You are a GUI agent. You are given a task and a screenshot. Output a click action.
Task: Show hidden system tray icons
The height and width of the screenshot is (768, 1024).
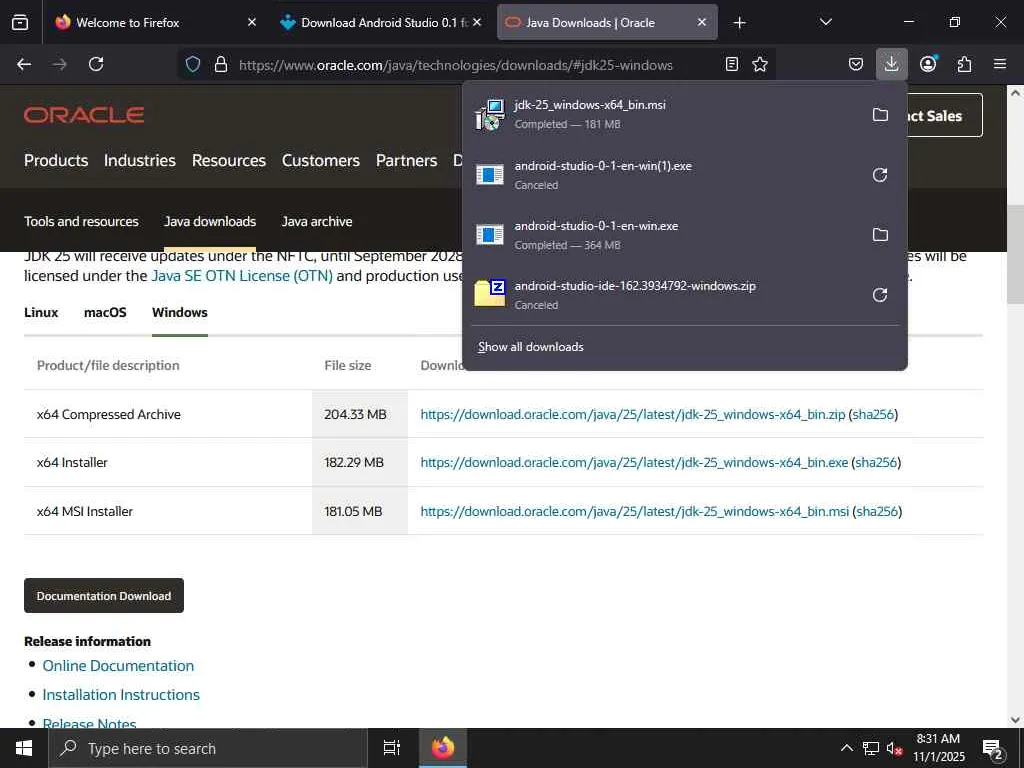point(846,748)
